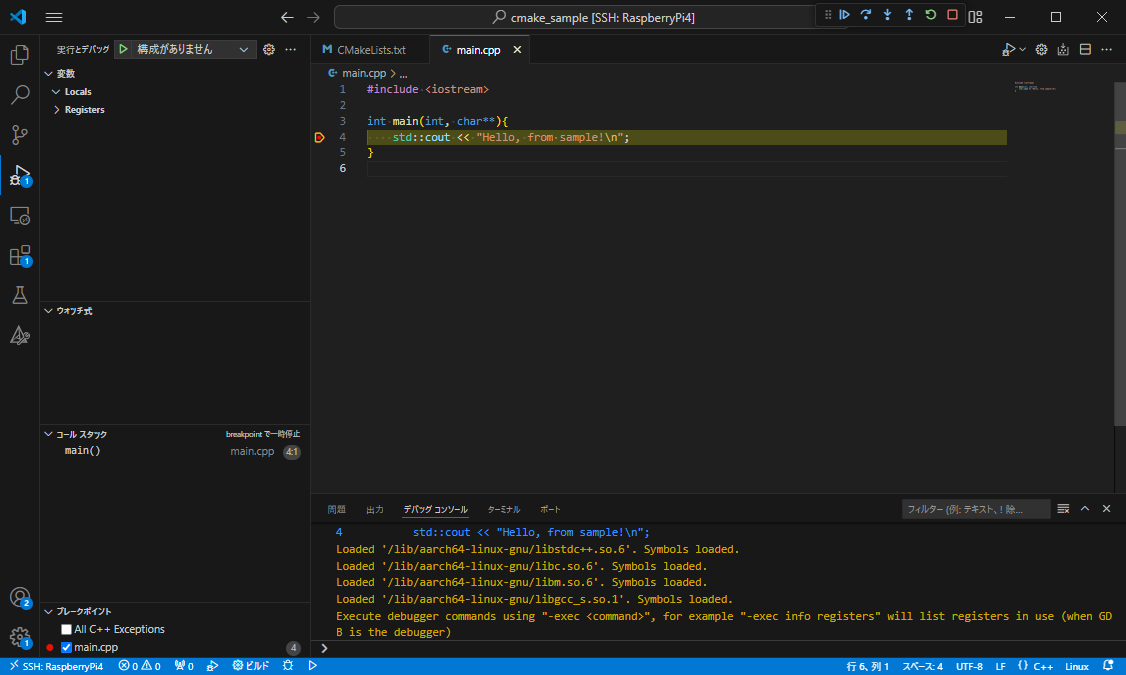Open the Manage gear in the activity bar
Viewport: 1126px width, 675px height.
(x=19, y=637)
